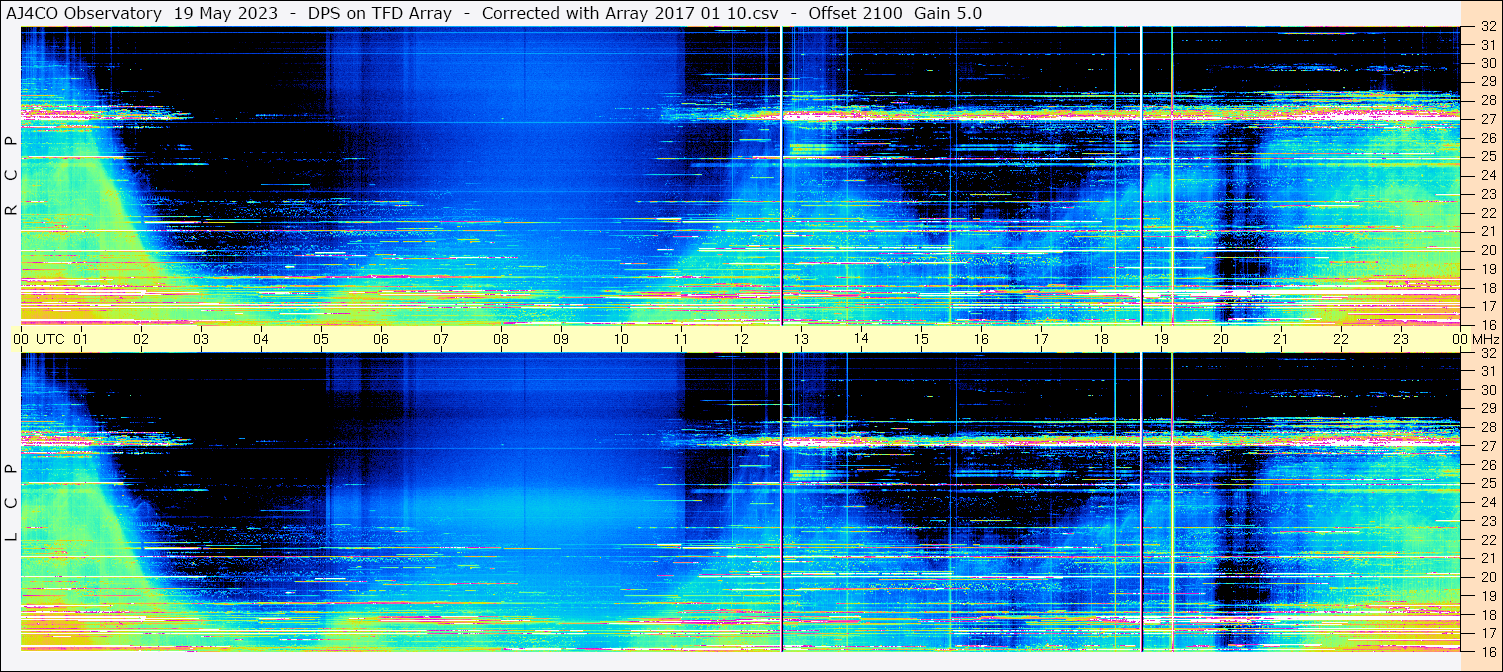This screenshot has width=1503, height=672.
Task: Click the AJ4CO Observatory title text
Action: click(85, 13)
